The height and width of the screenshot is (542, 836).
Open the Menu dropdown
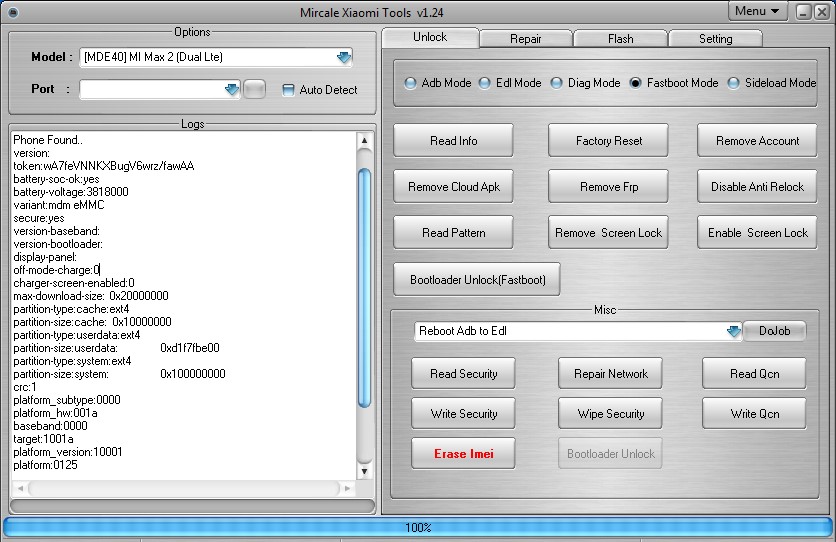757,11
